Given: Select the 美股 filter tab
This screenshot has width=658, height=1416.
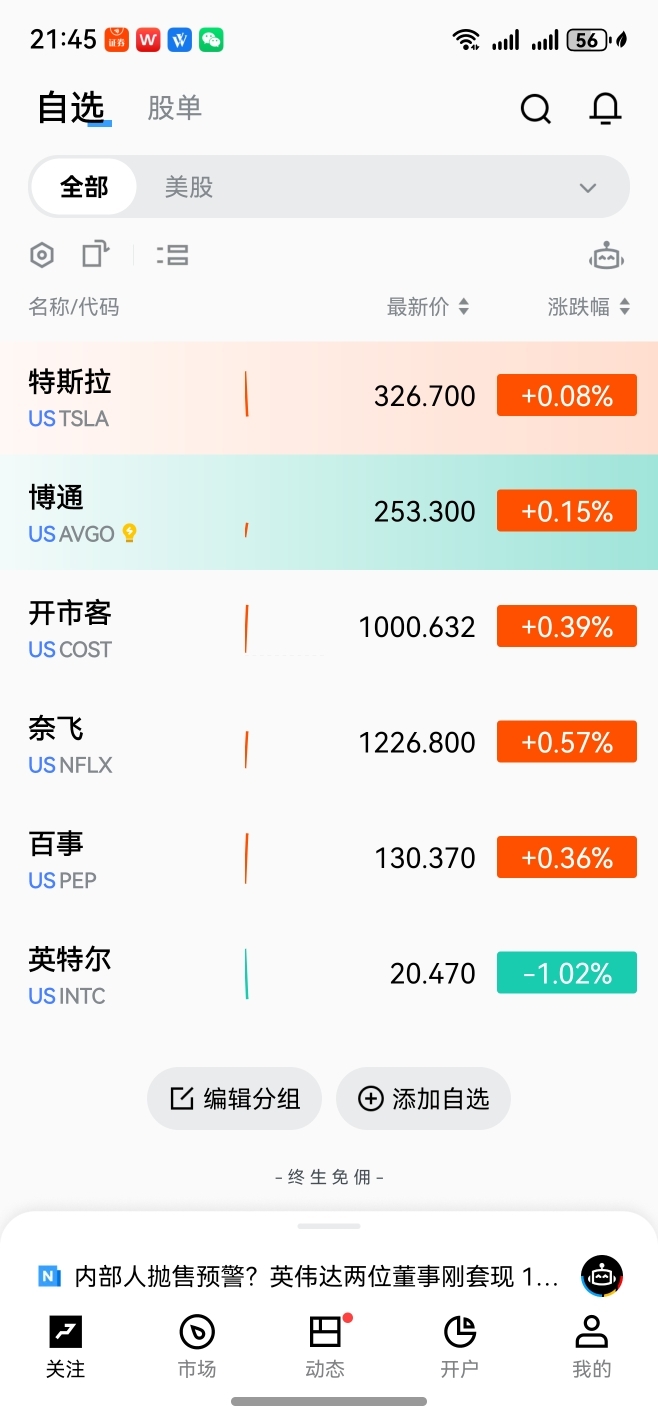Looking at the screenshot, I should 189,187.
